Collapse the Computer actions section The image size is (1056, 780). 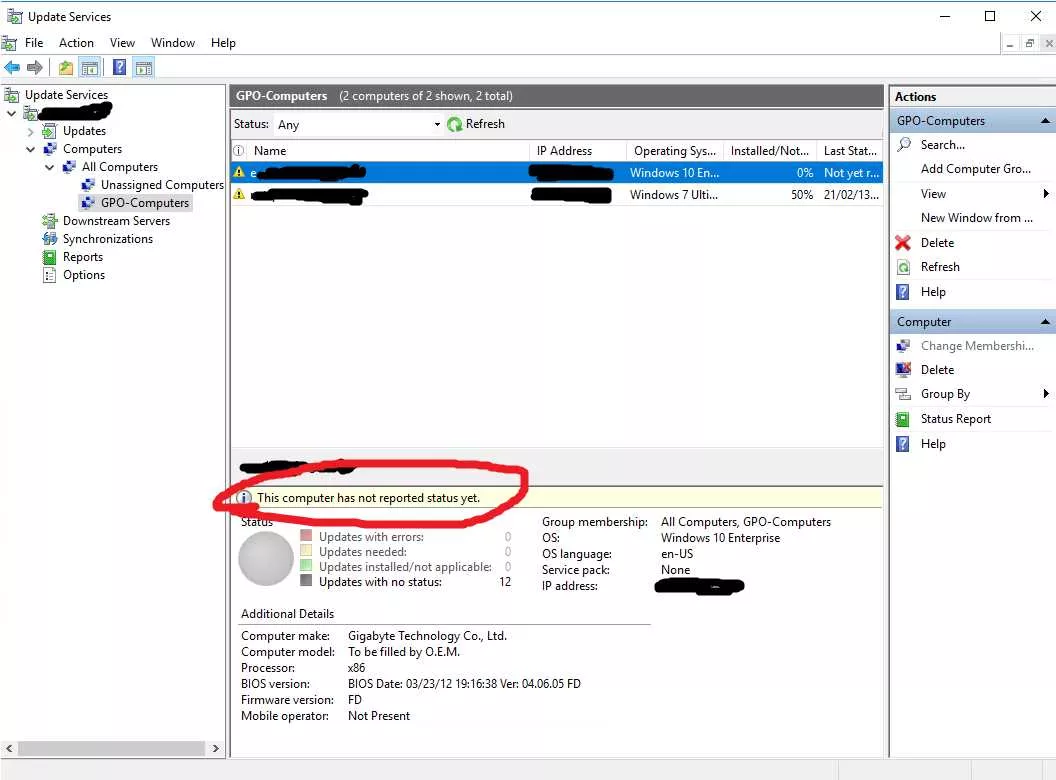click(x=1045, y=322)
